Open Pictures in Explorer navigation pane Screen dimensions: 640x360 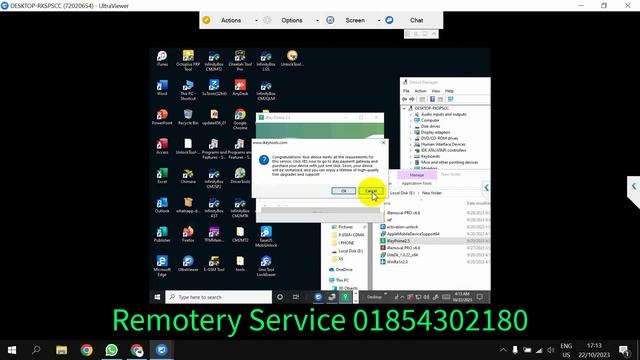coord(342,227)
